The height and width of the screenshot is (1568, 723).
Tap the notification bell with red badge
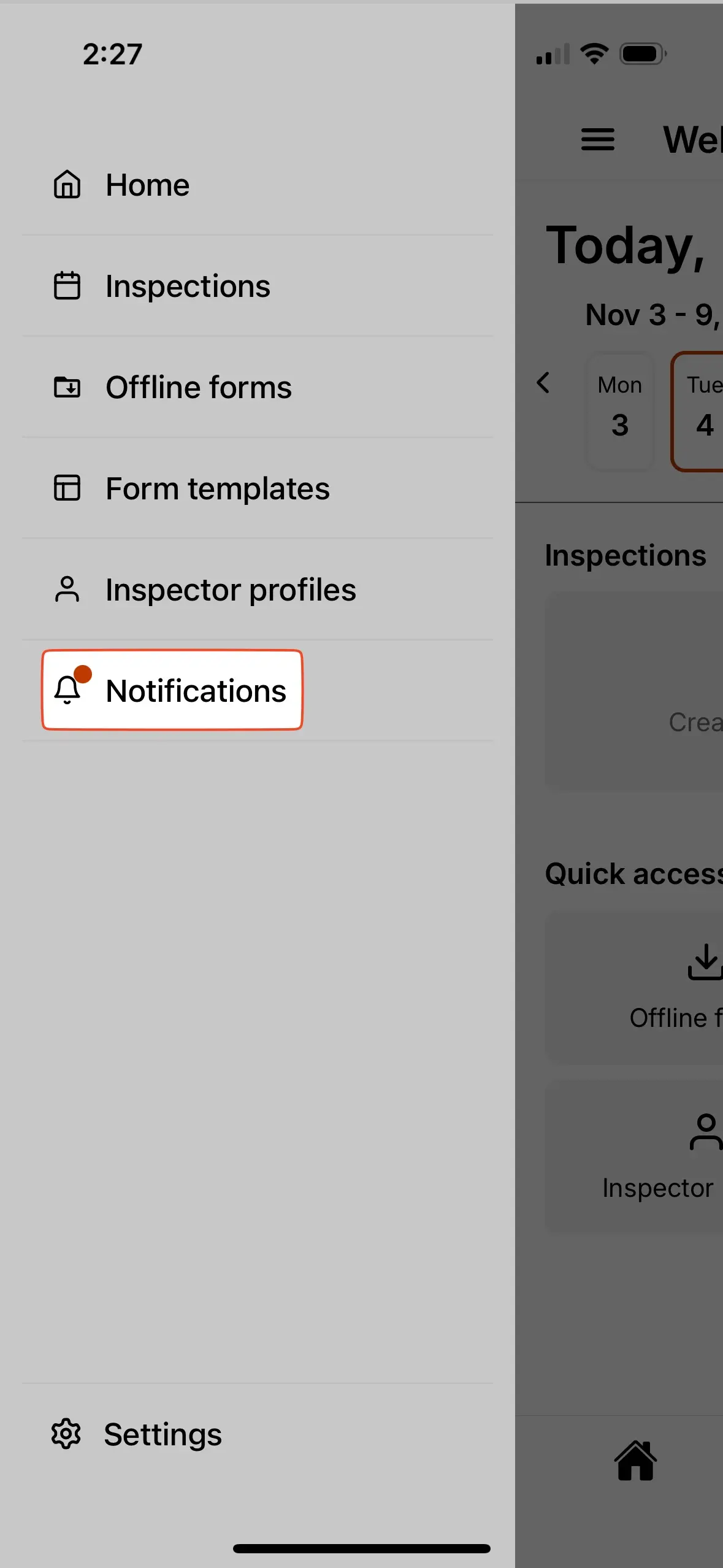tap(69, 690)
